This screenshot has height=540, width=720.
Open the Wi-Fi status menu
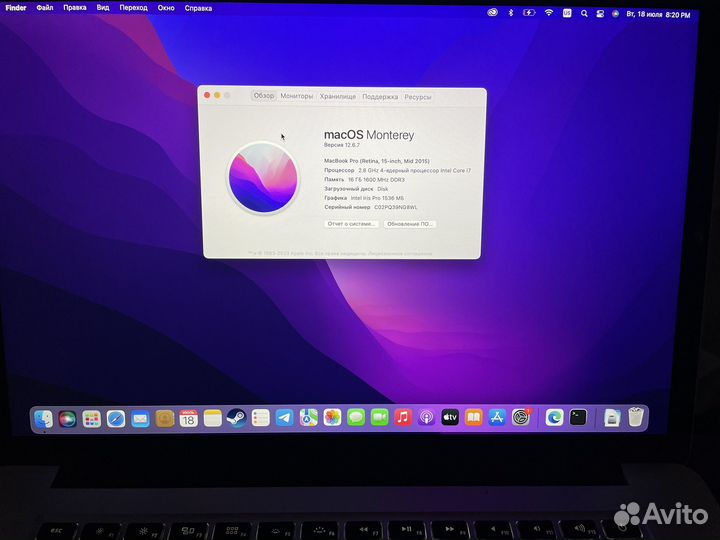(549, 13)
